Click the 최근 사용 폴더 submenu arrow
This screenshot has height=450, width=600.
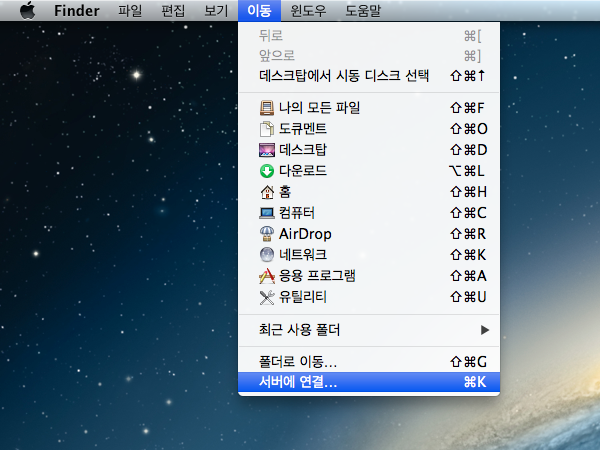tap(485, 330)
